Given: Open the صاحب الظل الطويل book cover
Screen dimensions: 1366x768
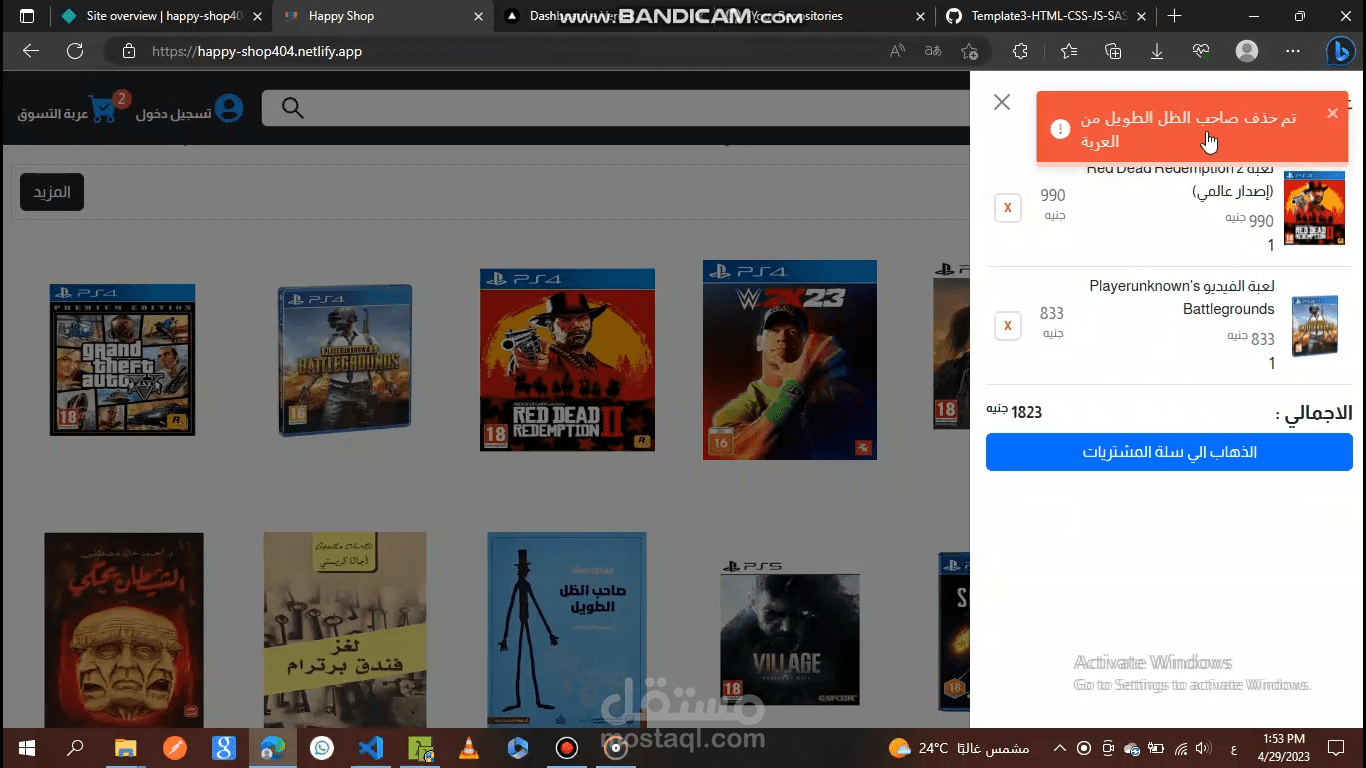Looking at the screenshot, I should tap(567, 630).
